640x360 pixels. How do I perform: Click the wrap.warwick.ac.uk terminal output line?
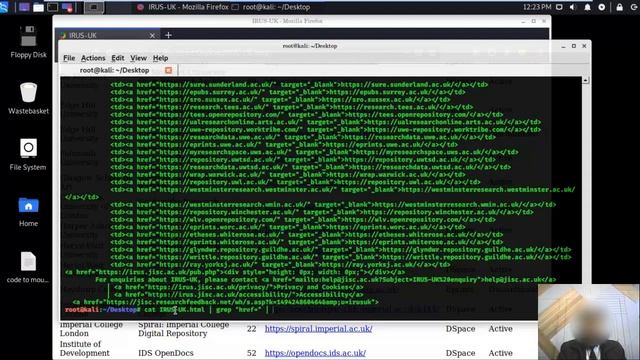[x=288, y=175]
